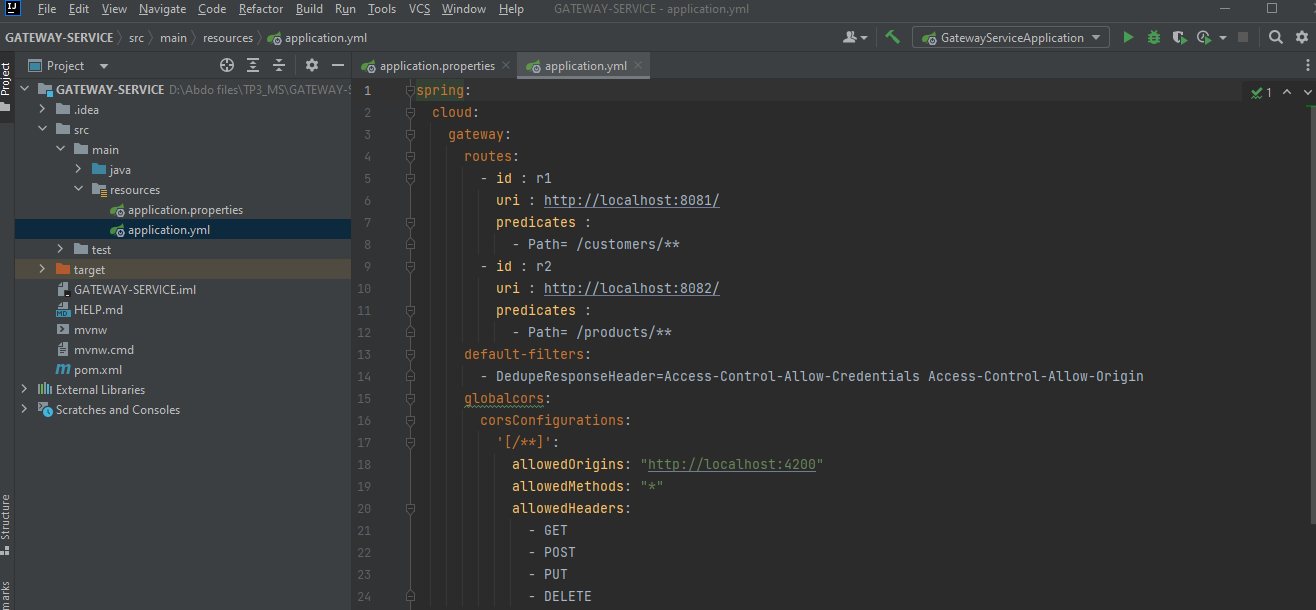Select pom.xml in the Project tree

pyautogui.click(x=96, y=369)
